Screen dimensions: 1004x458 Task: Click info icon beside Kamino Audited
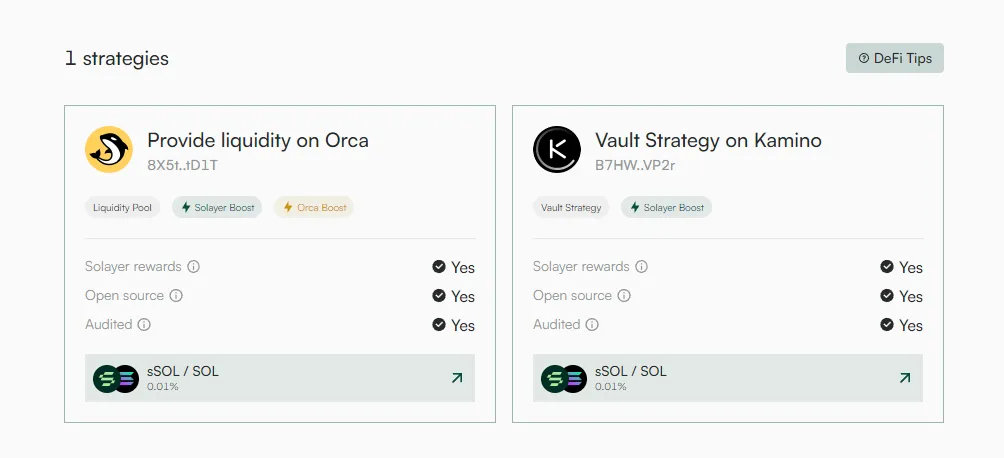click(x=592, y=325)
